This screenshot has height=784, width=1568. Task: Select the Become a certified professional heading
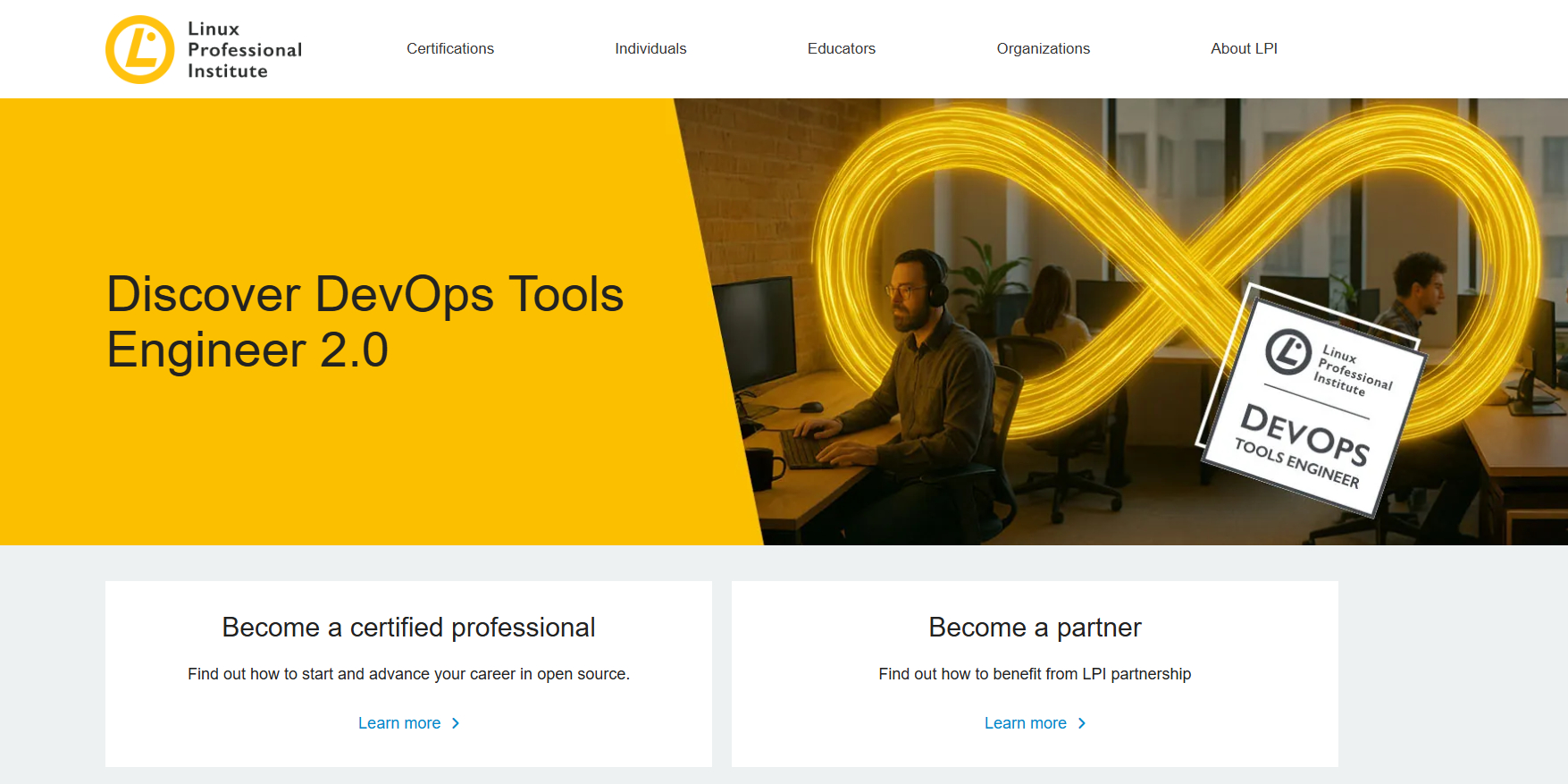[408, 628]
